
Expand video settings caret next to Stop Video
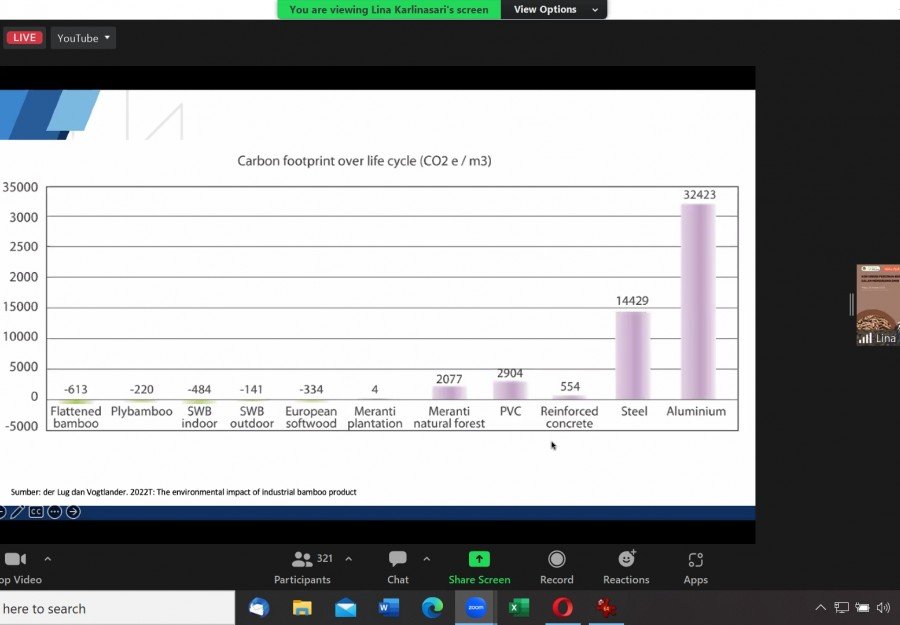pos(48,559)
